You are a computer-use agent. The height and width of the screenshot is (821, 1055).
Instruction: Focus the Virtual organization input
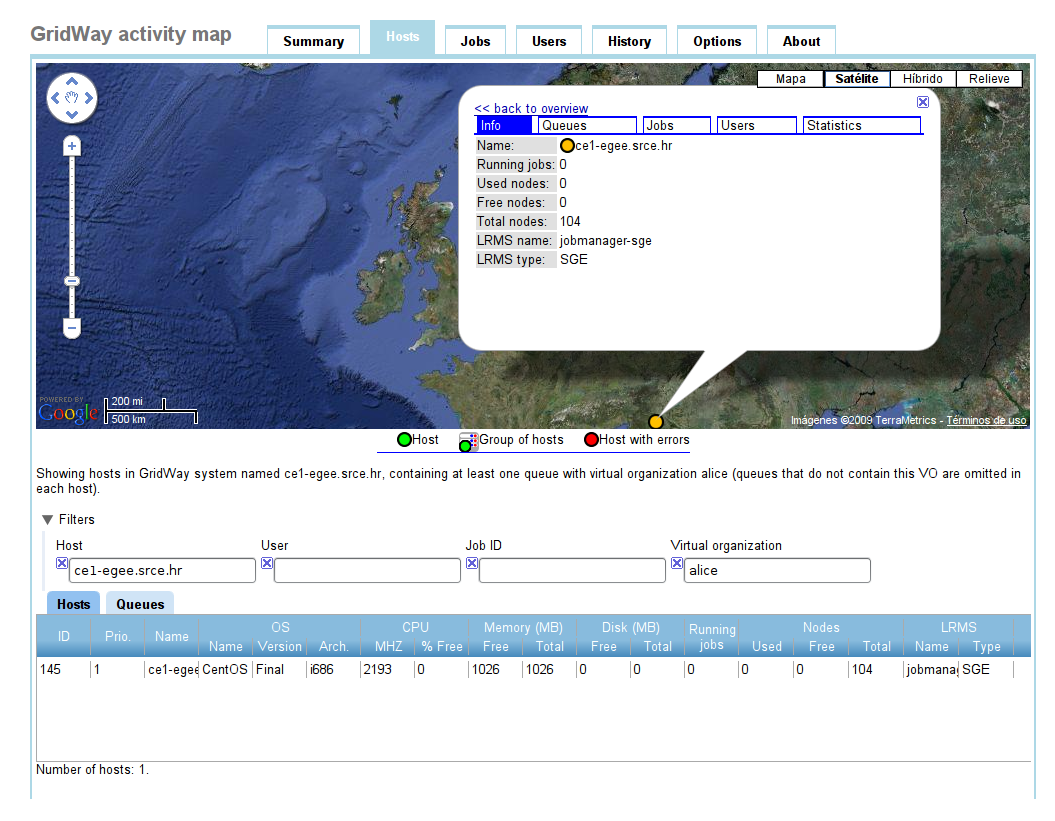click(x=777, y=570)
